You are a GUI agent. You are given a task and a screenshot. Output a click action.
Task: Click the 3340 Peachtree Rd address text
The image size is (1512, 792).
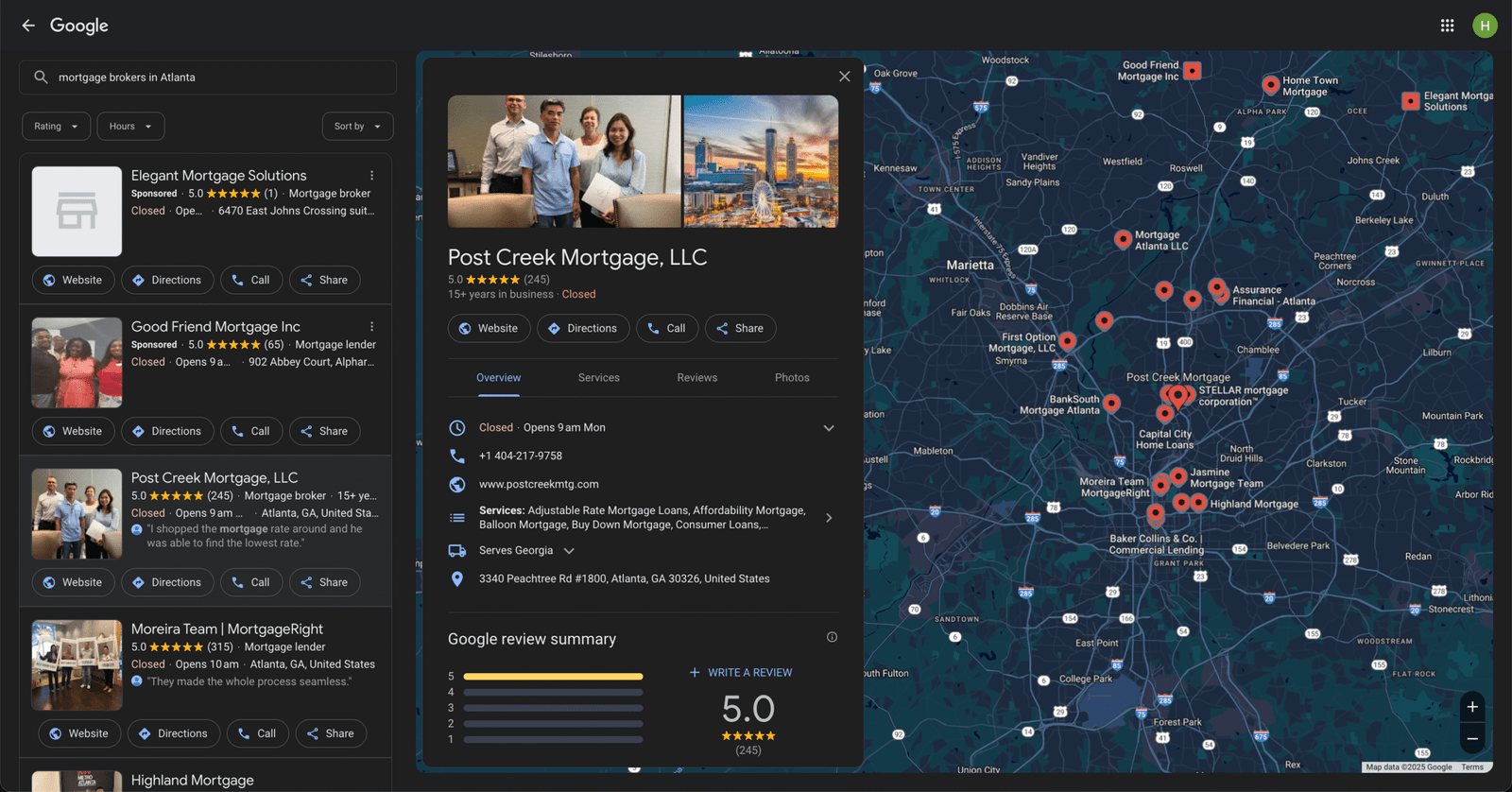click(625, 578)
